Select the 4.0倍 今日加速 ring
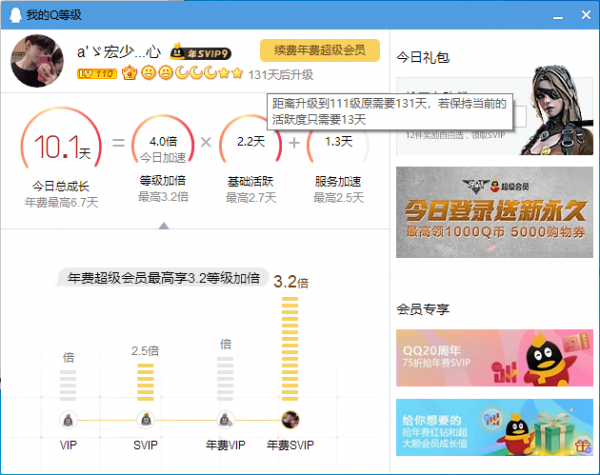600x475 pixels. tap(163, 141)
